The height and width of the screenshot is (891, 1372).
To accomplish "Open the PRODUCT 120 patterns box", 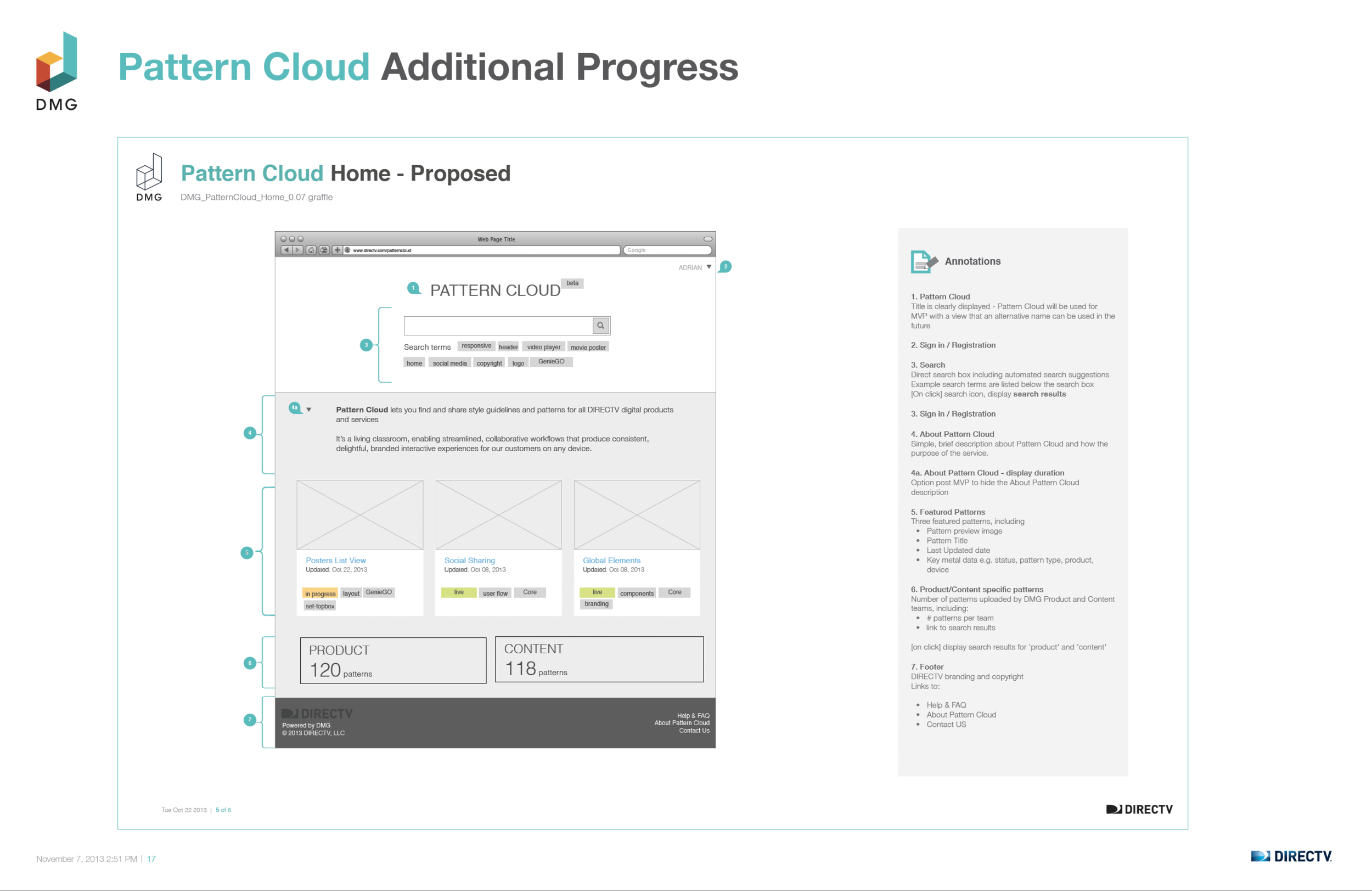I will pyautogui.click(x=393, y=661).
